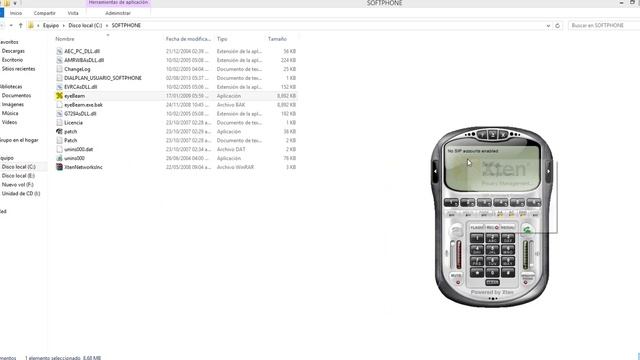640x360 pixels.
Task: Click keypad key 3 DEF on softphone
Action: pos(508,238)
